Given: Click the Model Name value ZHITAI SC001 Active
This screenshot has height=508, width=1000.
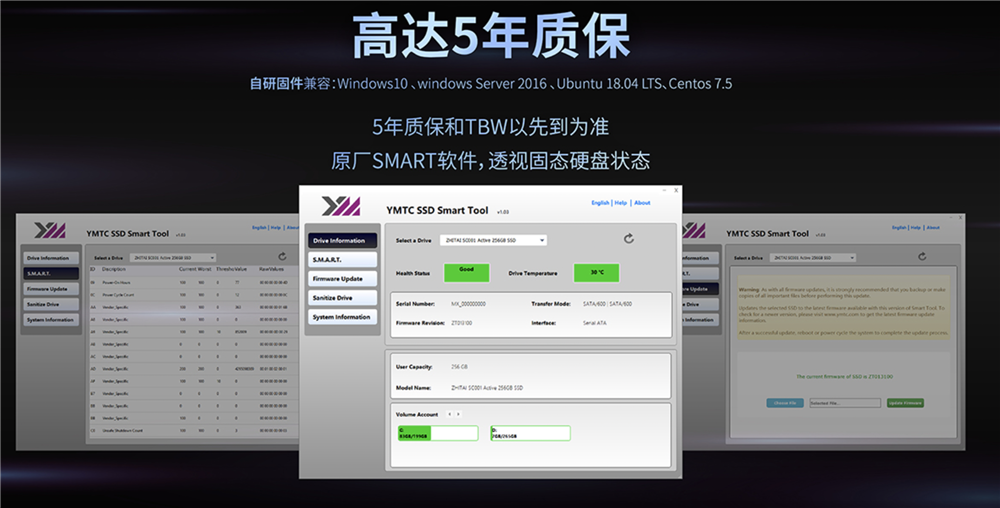Looking at the screenshot, I should [x=487, y=388].
